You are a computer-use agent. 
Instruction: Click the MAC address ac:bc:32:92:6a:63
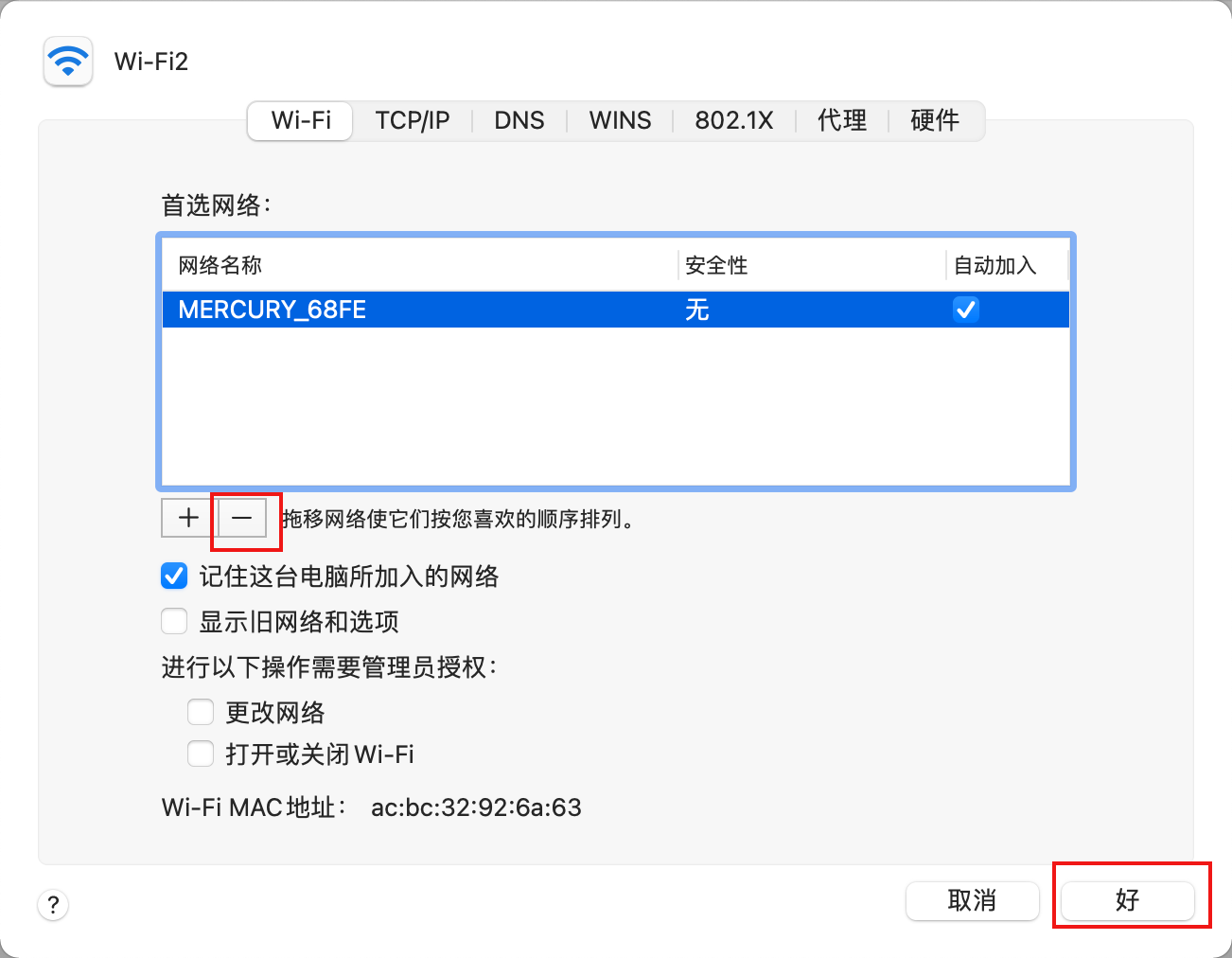(476, 807)
